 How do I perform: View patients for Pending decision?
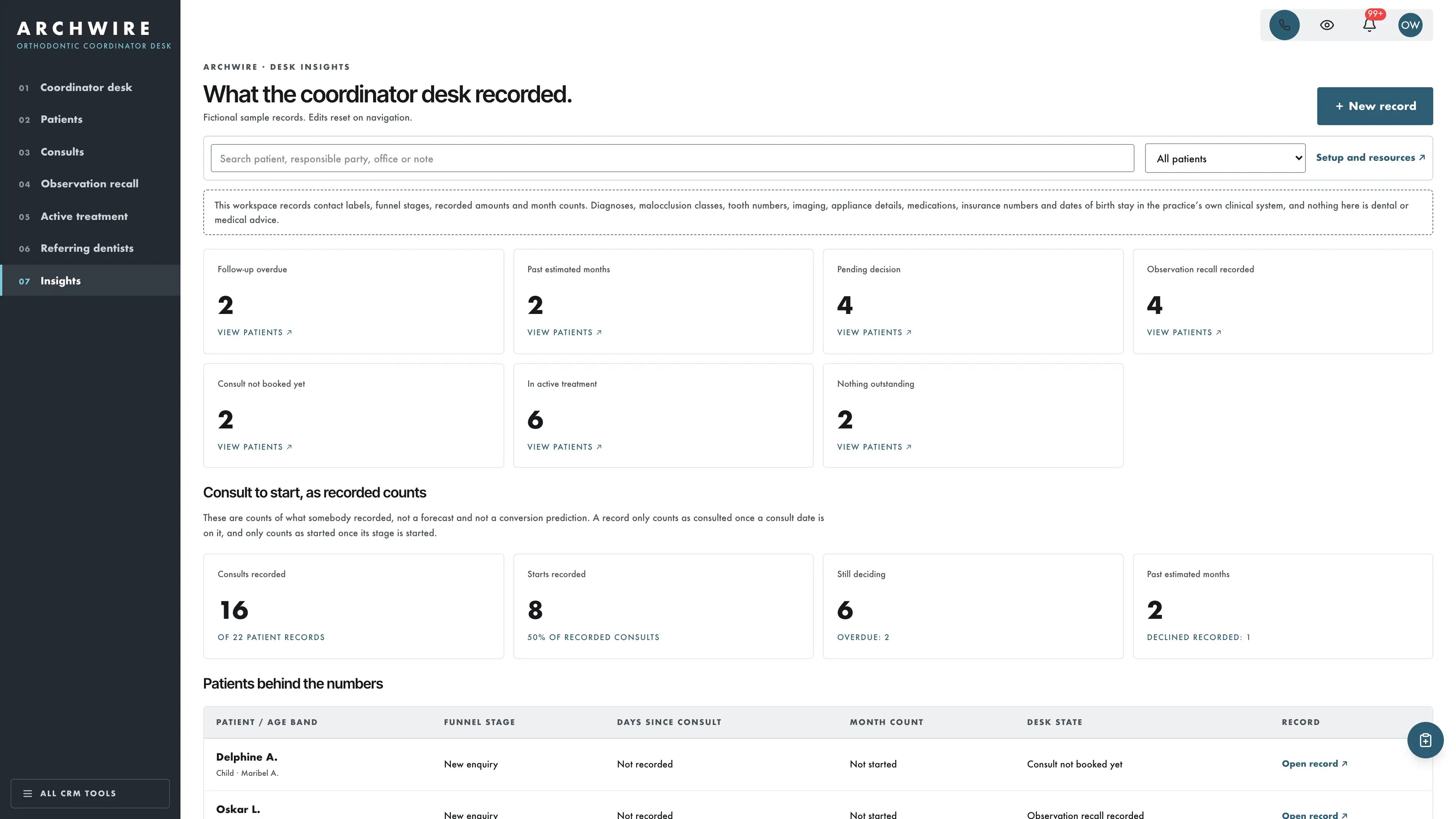coord(874,333)
